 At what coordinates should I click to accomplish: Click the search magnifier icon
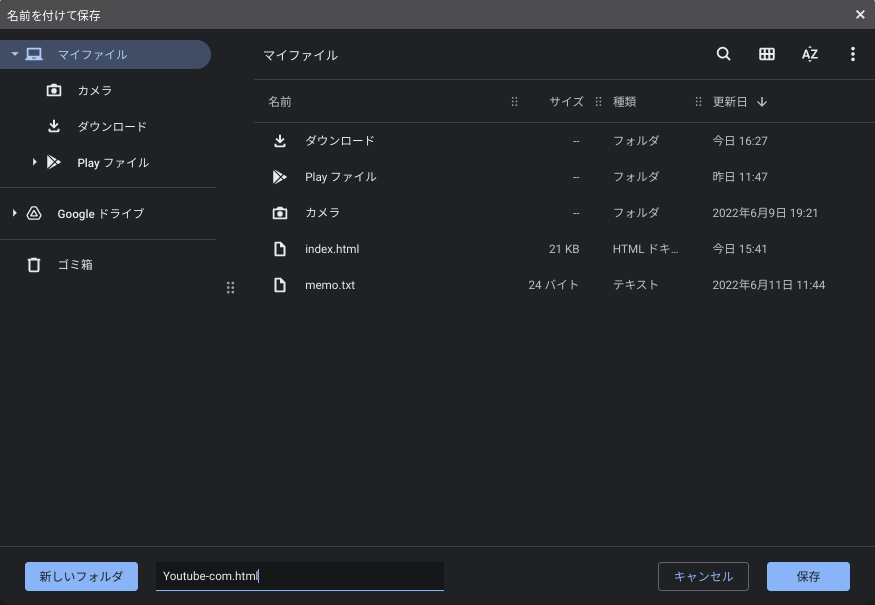click(723, 55)
